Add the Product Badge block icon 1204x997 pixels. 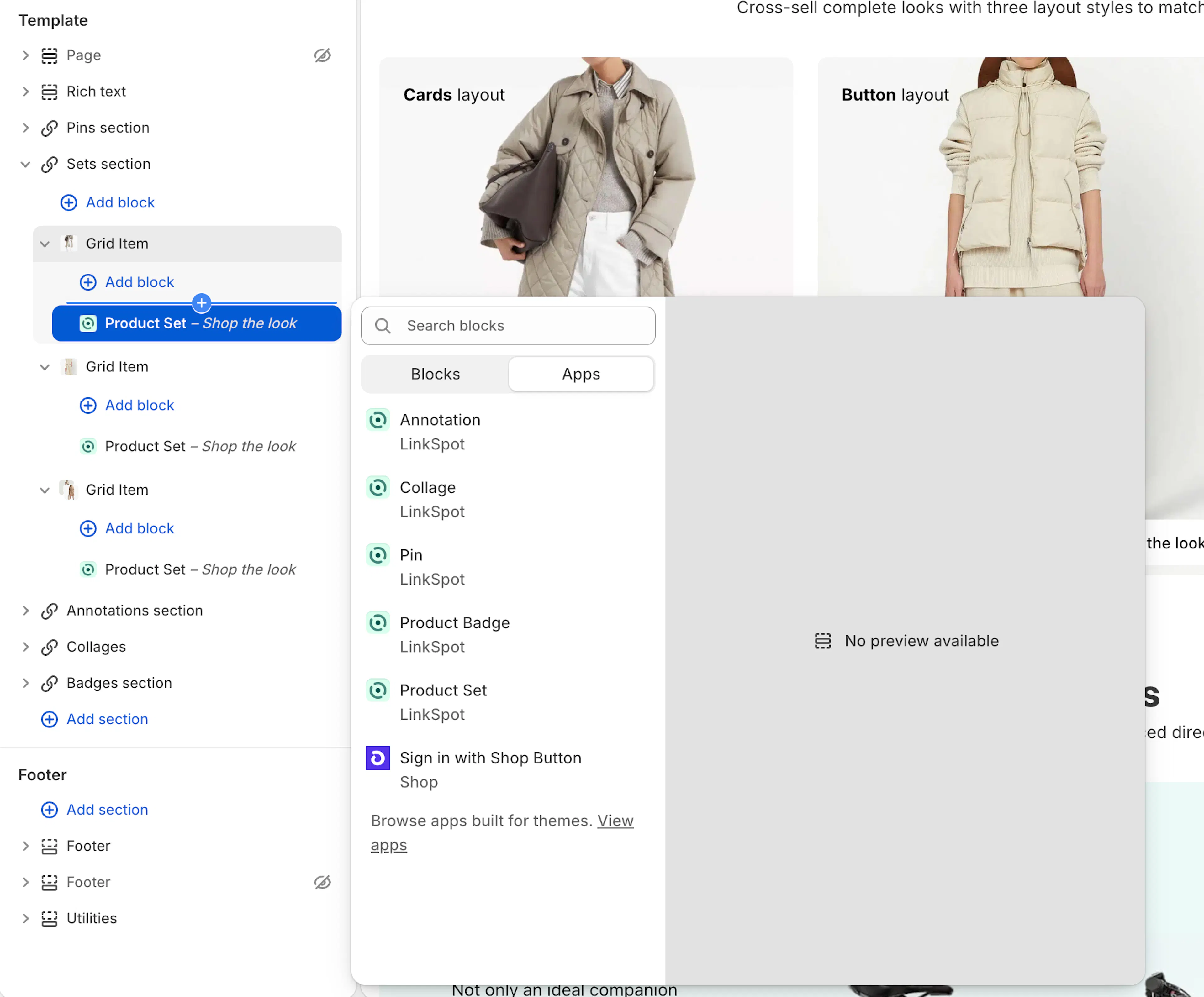(x=378, y=623)
